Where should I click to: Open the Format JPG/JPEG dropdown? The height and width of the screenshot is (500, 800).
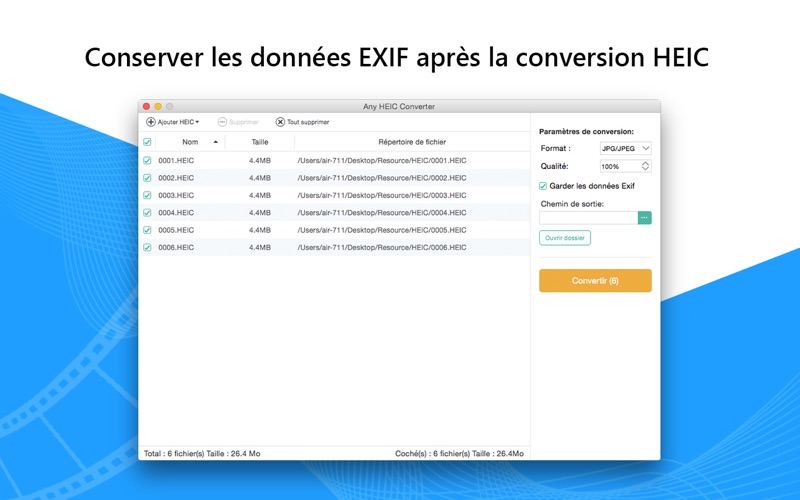(626, 148)
